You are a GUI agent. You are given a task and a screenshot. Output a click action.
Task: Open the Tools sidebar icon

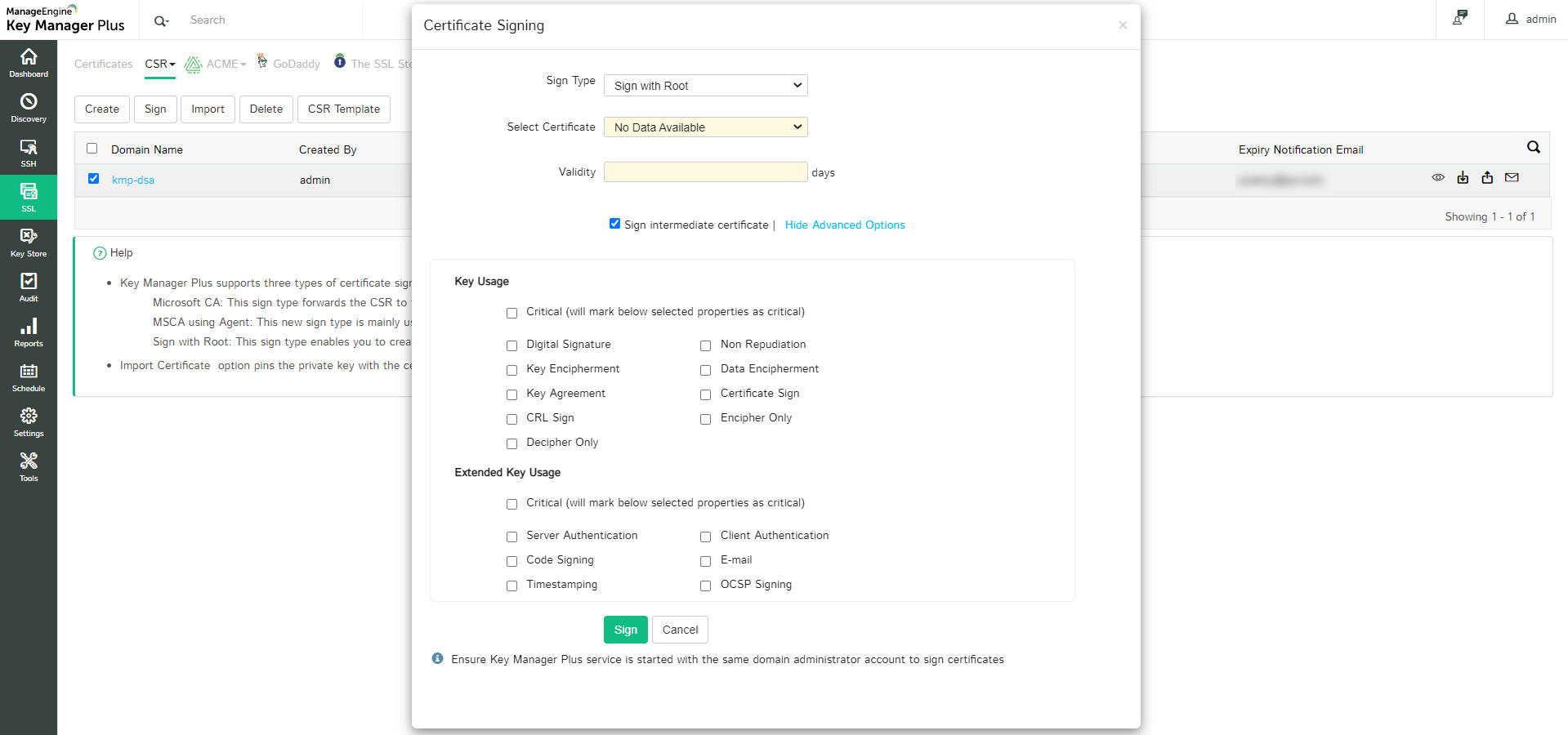point(29,466)
